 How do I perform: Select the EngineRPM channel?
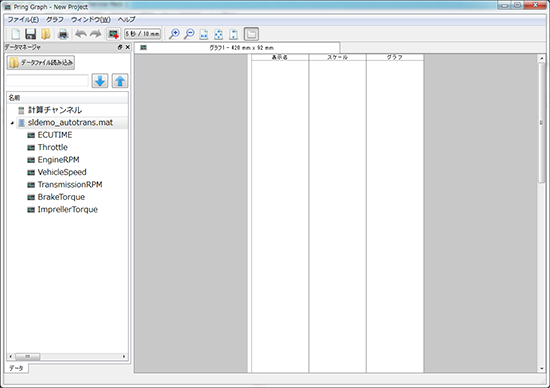[58, 160]
